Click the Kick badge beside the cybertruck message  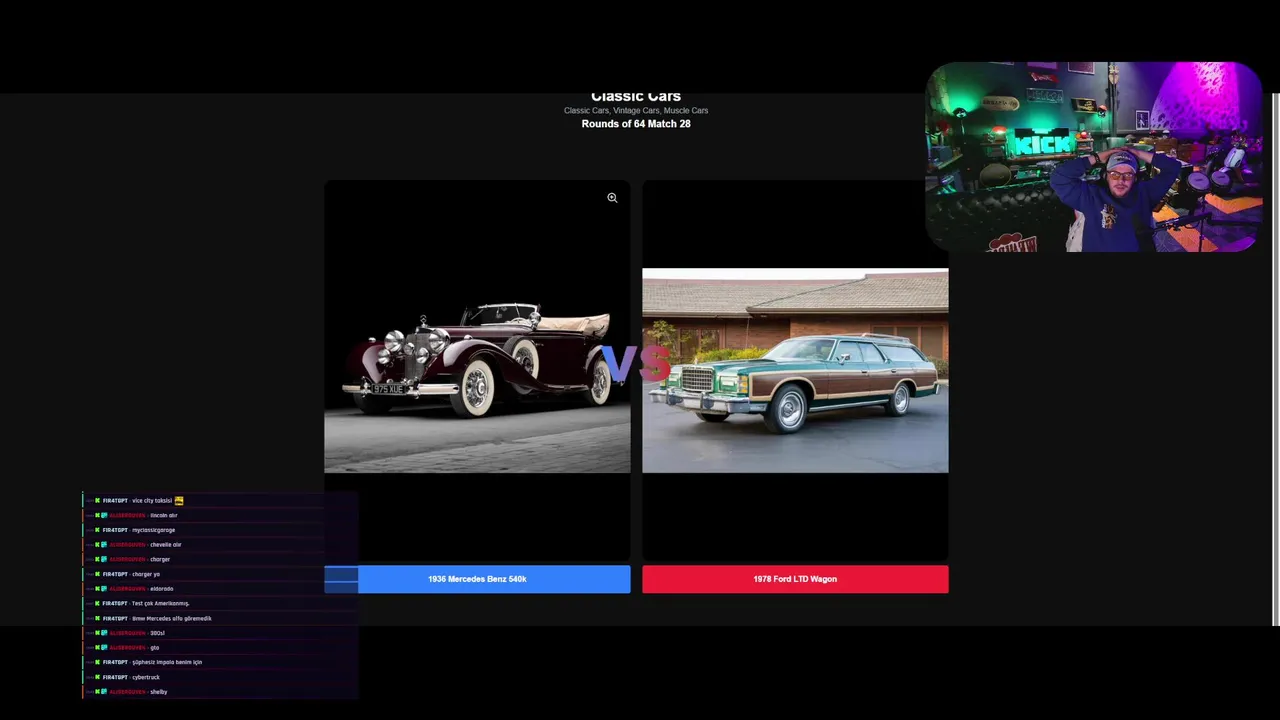(x=97, y=677)
